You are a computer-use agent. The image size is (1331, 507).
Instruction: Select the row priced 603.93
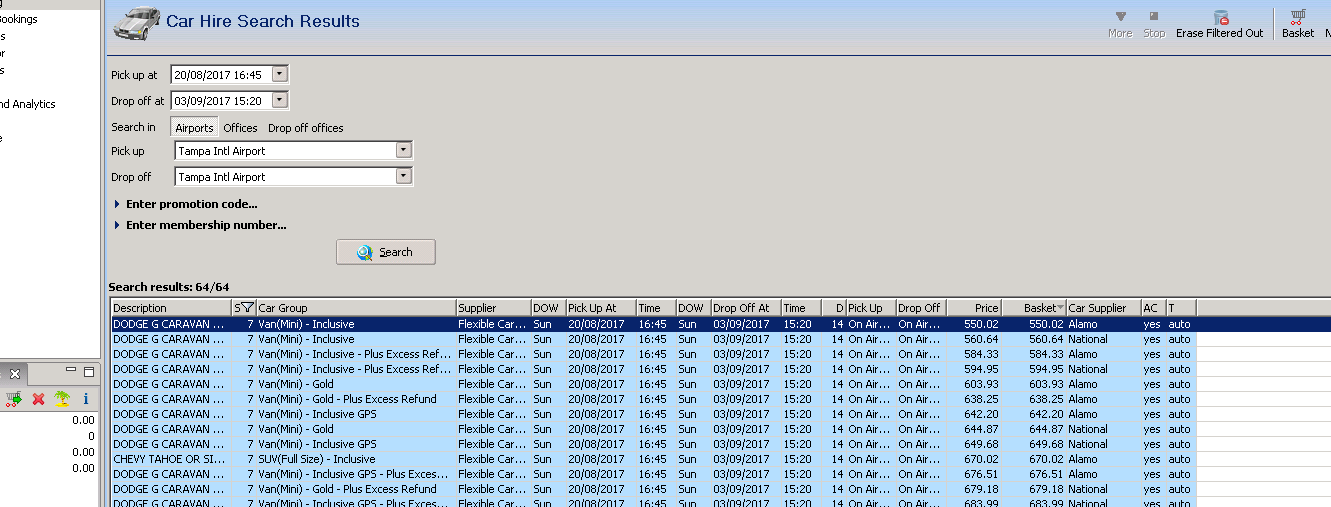pyautogui.click(x=720, y=384)
